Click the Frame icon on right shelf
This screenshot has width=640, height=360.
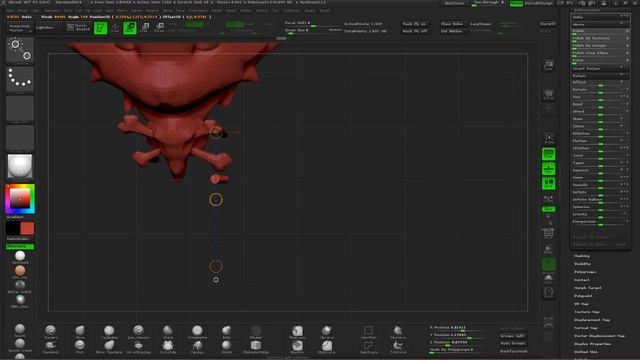coord(549,139)
